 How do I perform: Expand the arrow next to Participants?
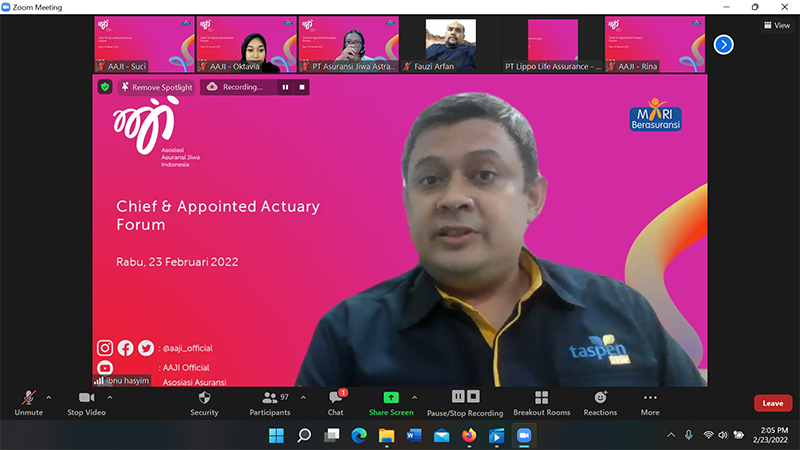click(x=303, y=397)
